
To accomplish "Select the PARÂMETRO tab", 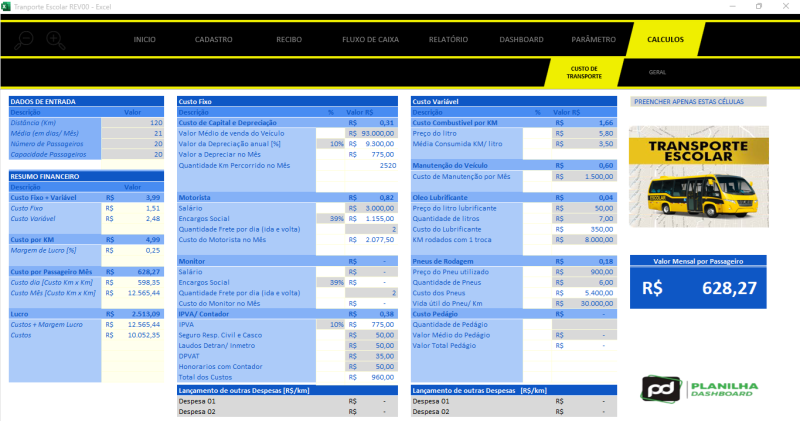I will click(593, 39).
